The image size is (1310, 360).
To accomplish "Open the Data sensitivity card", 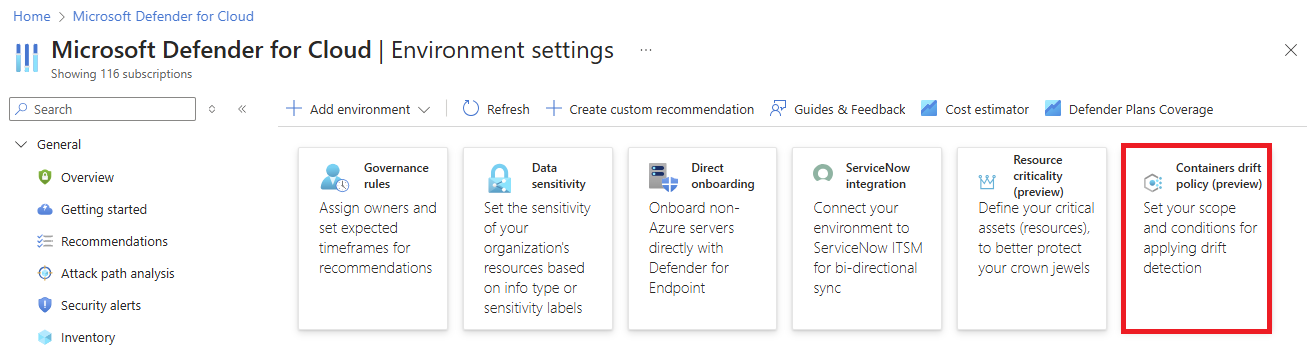I will click(538, 238).
